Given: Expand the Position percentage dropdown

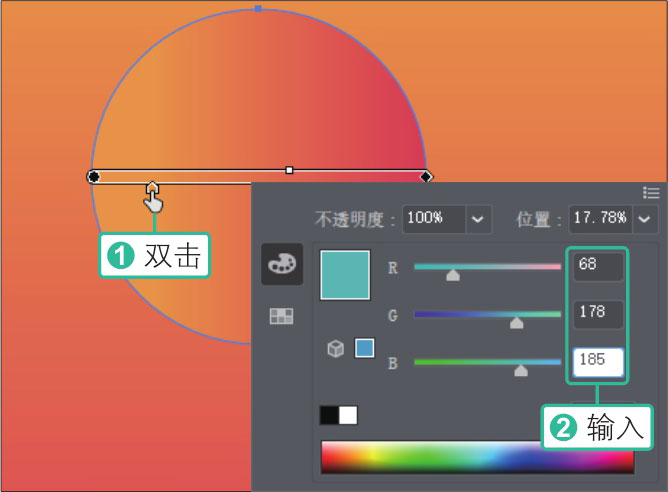Looking at the screenshot, I should [645, 218].
